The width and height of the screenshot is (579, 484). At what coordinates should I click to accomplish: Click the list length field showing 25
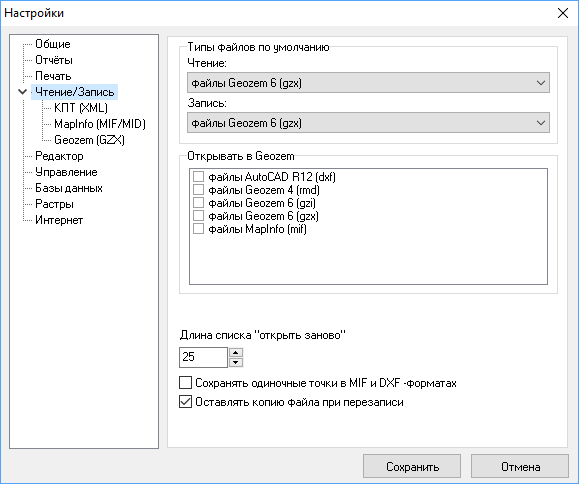coord(203,357)
